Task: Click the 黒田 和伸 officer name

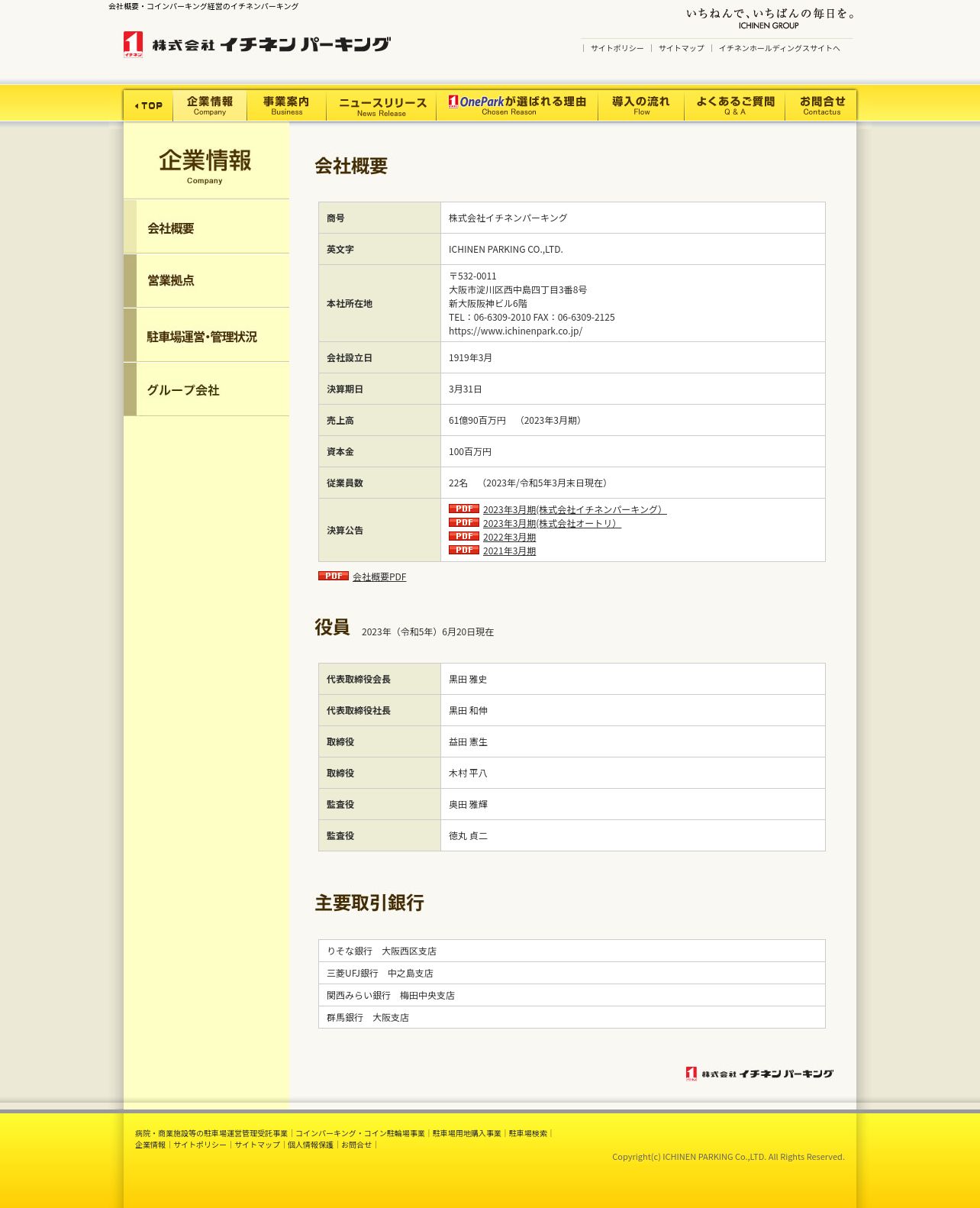Action: (x=468, y=710)
